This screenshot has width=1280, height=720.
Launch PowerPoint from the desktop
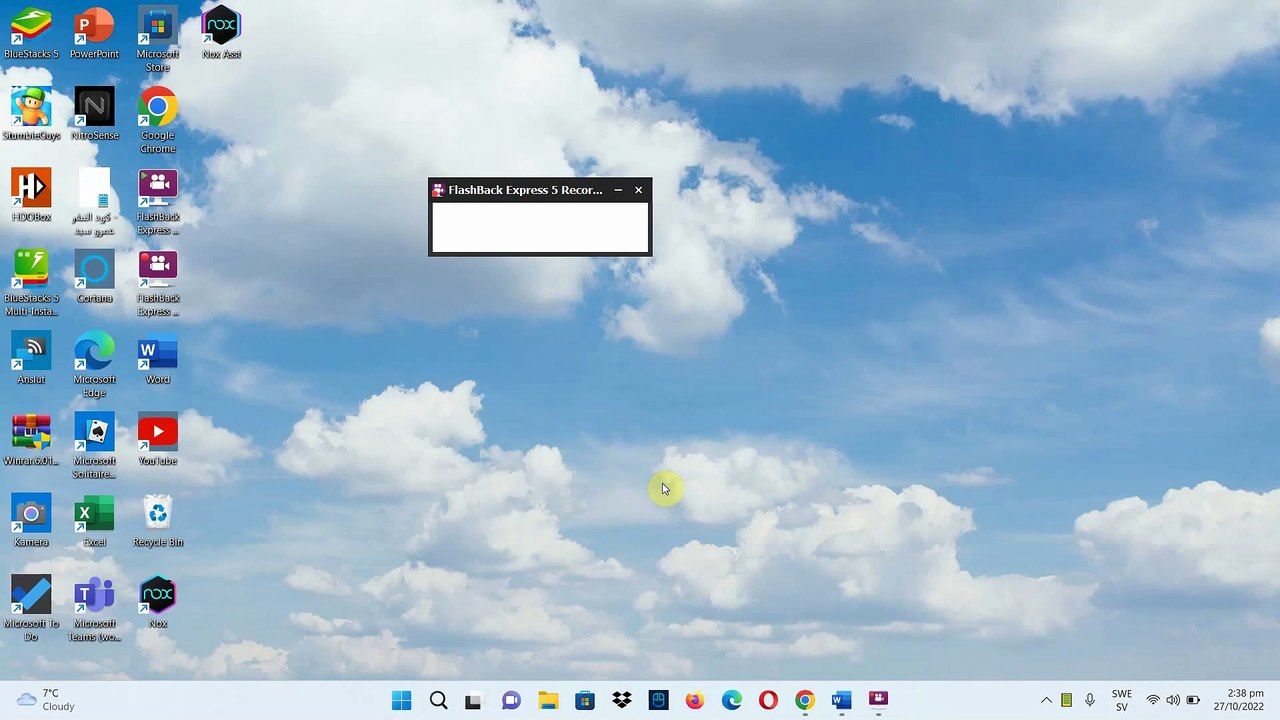coord(94,33)
